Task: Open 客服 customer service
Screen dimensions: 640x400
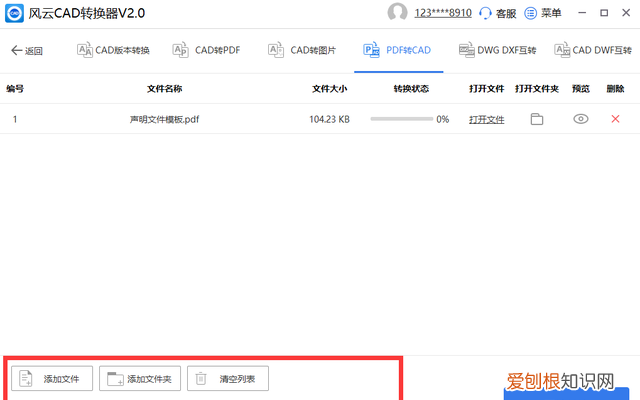Action: [498, 13]
